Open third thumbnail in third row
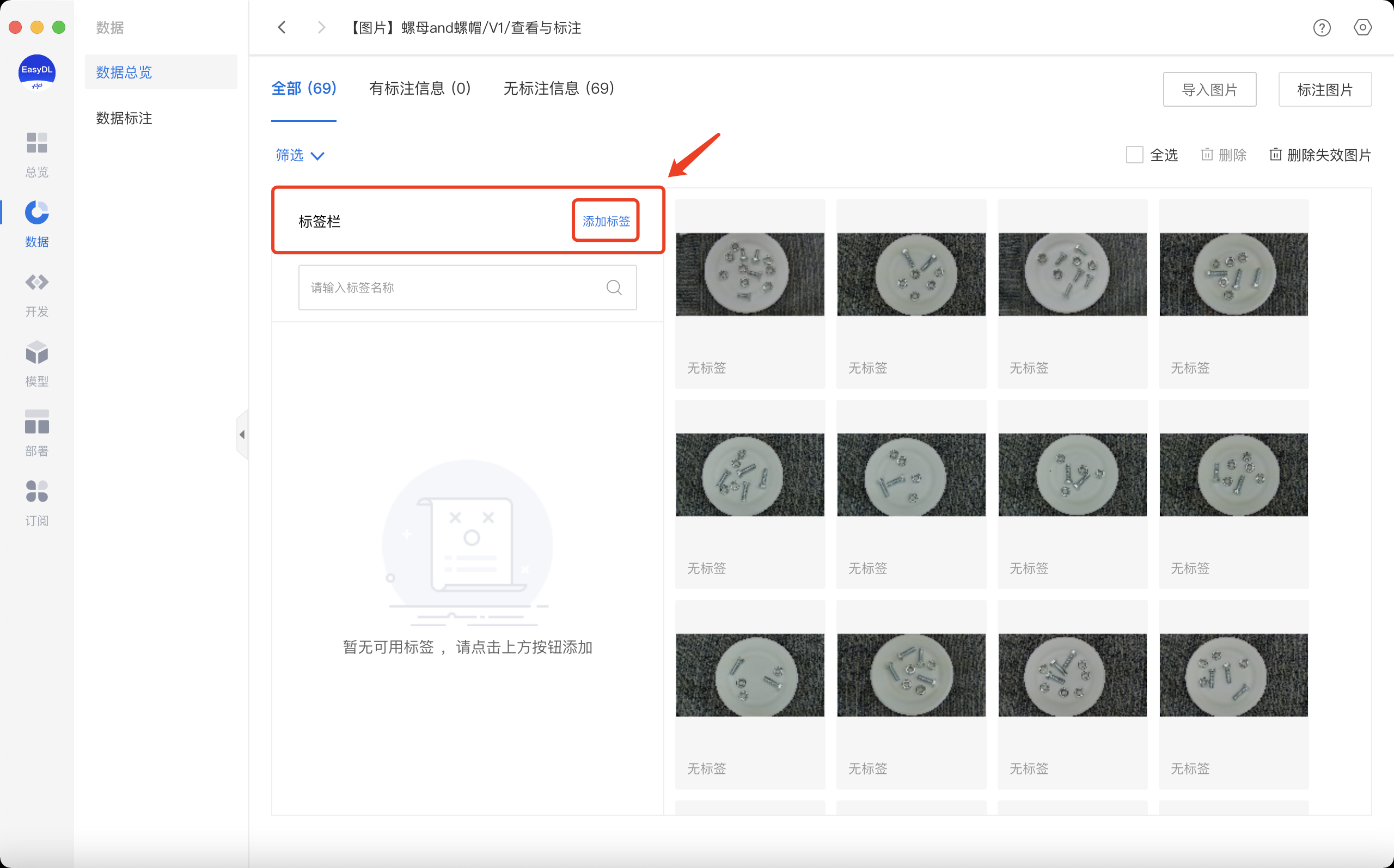Image resolution: width=1394 pixels, height=868 pixels. tap(1072, 675)
